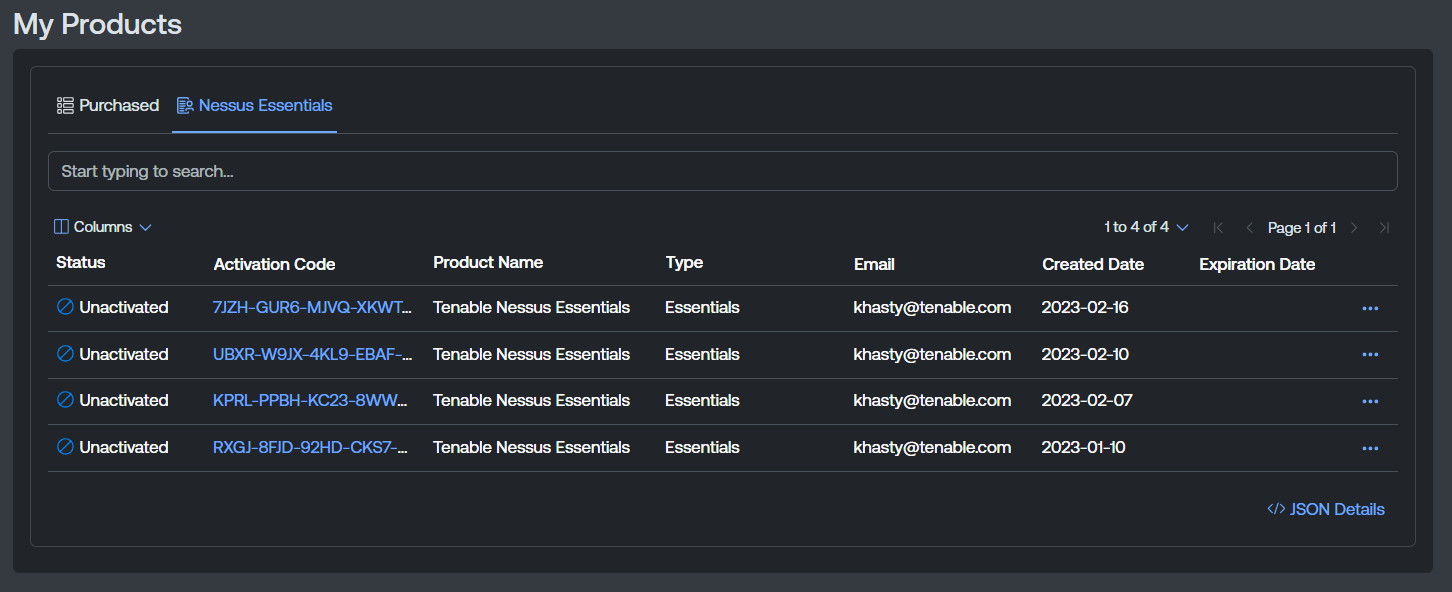Focus the 'Start typing to search' field

click(x=722, y=171)
